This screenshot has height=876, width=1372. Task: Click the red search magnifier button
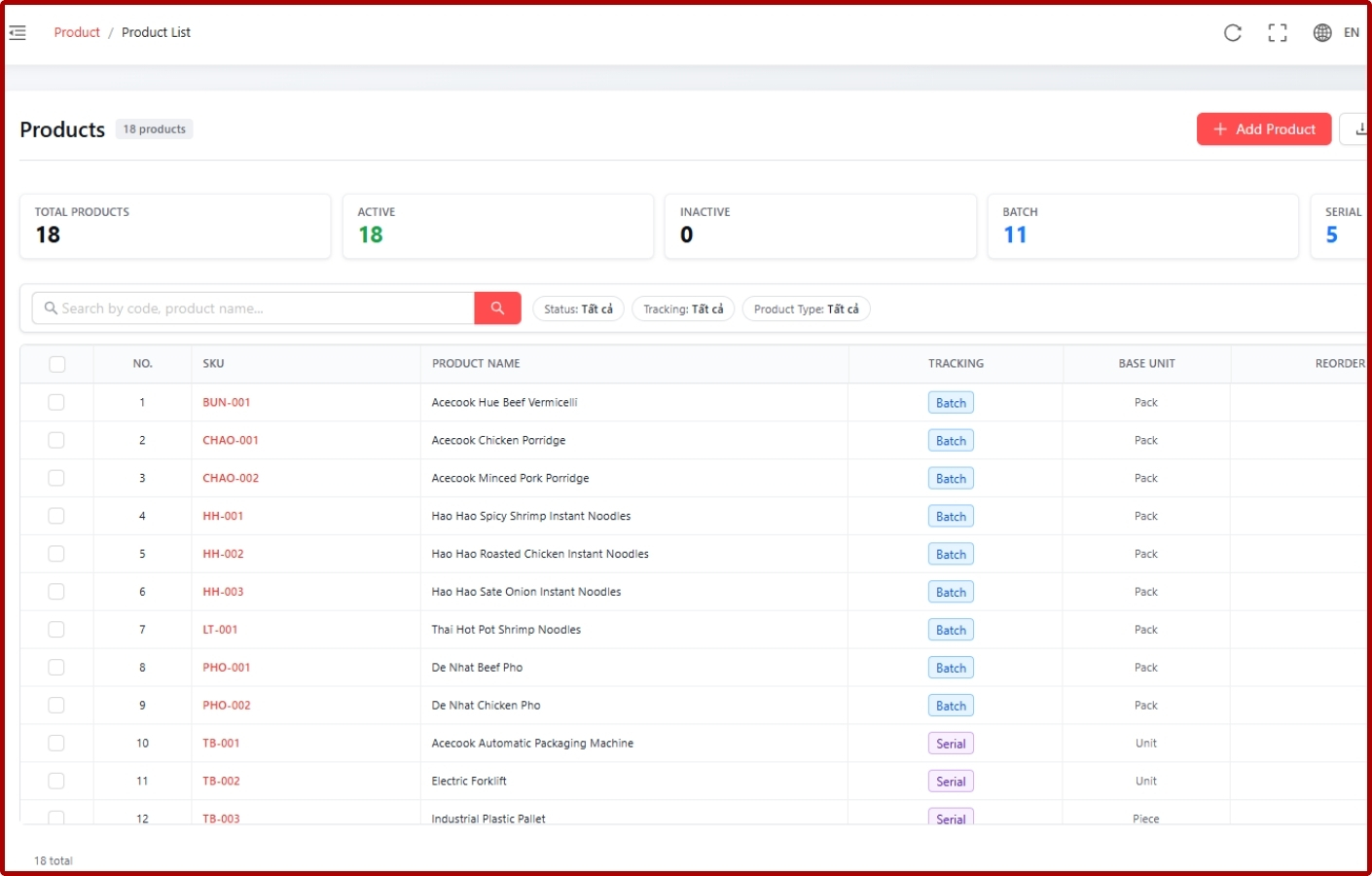point(497,309)
